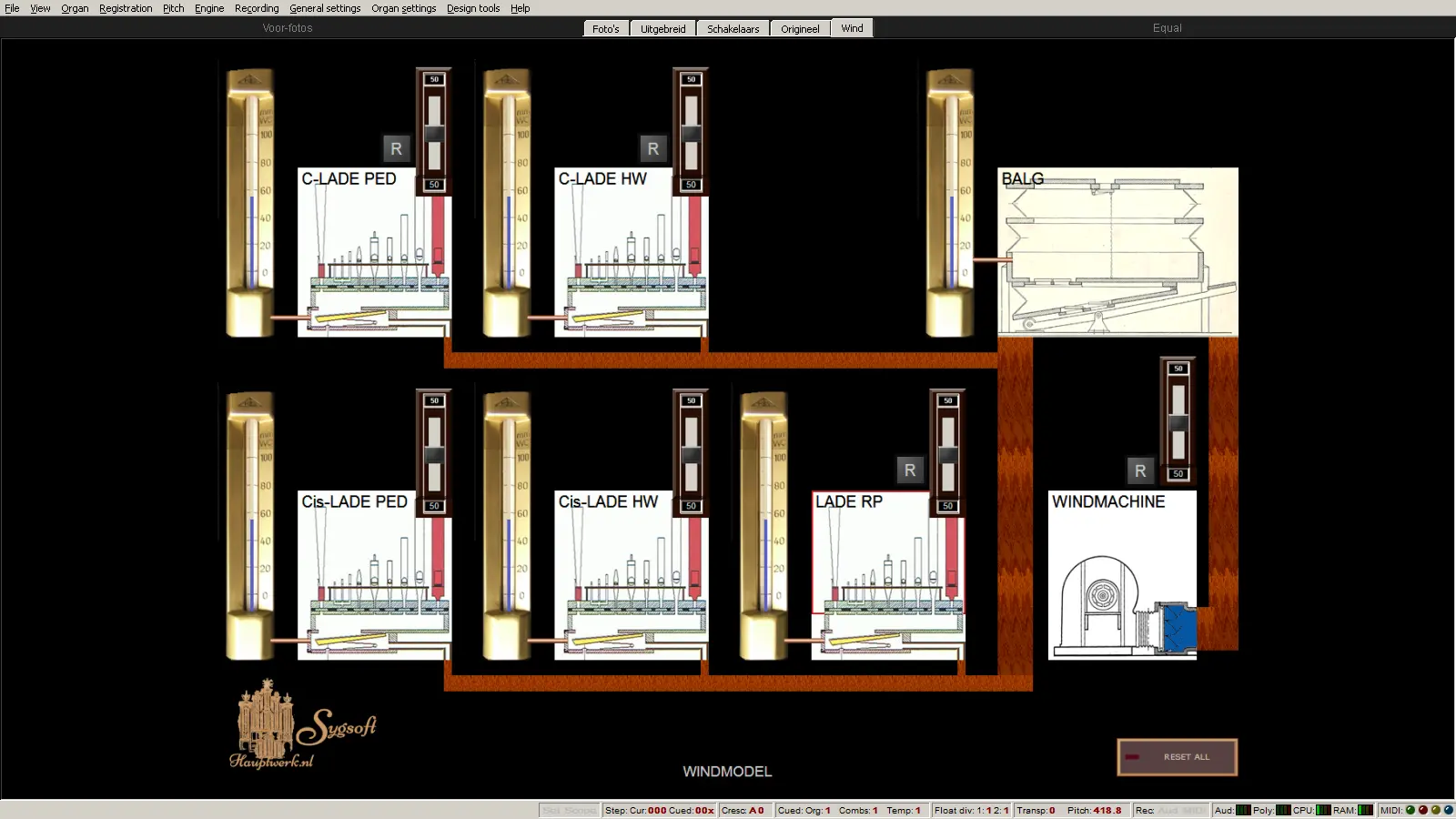Click the Cis-LADE PED windchest diagram
Viewport: 1456px width, 819px height.
pos(373,578)
